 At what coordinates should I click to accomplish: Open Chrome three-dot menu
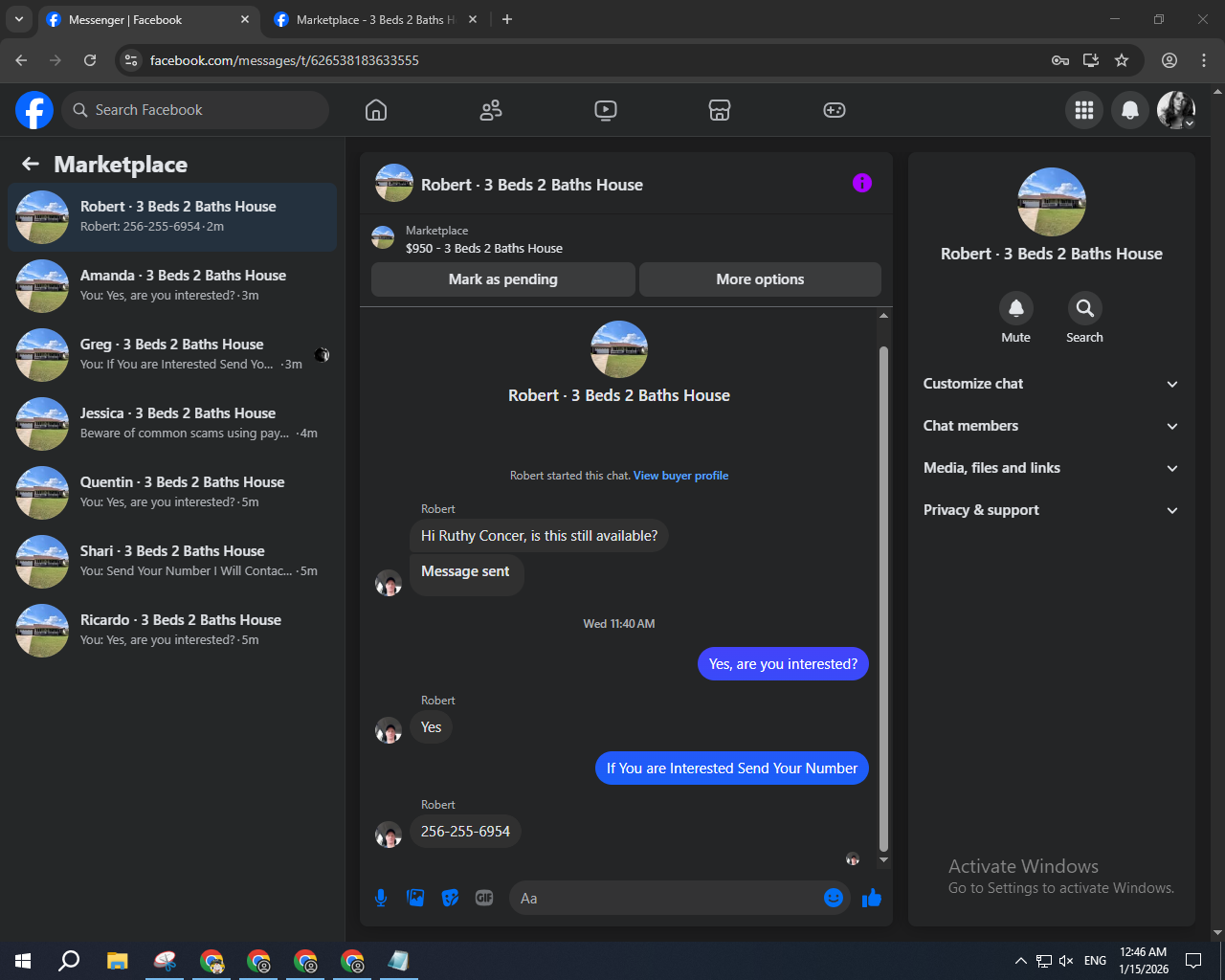(1204, 60)
